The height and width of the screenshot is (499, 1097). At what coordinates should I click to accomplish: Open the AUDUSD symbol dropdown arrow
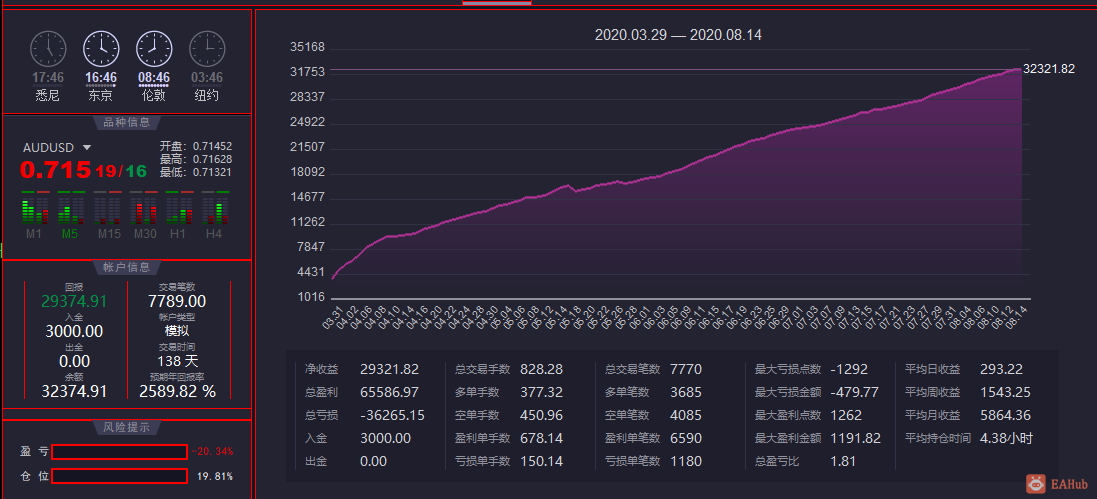tap(87, 148)
